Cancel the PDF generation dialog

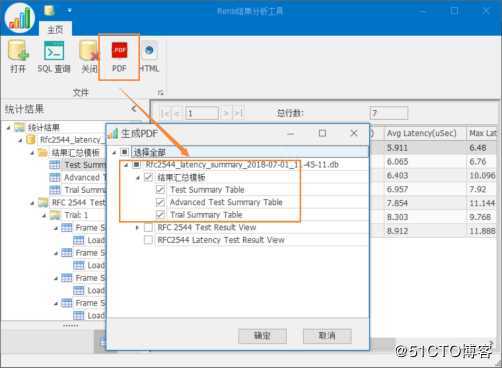pyautogui.click(x=327, y=336)
